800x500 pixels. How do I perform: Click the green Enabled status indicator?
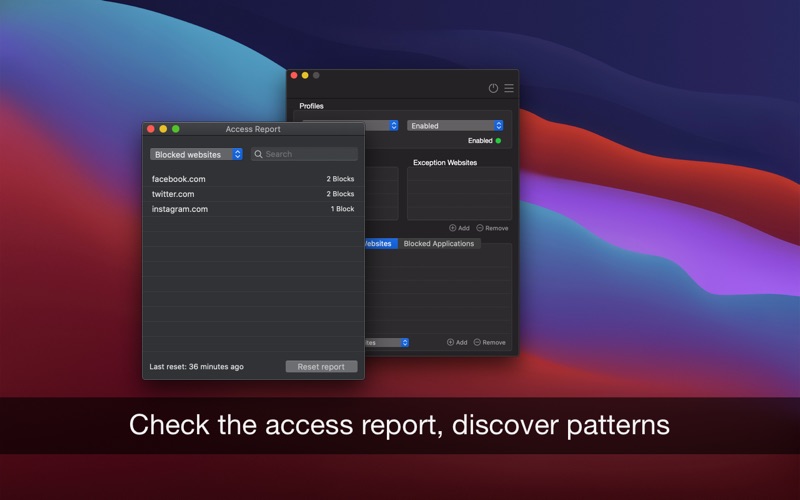498,141
